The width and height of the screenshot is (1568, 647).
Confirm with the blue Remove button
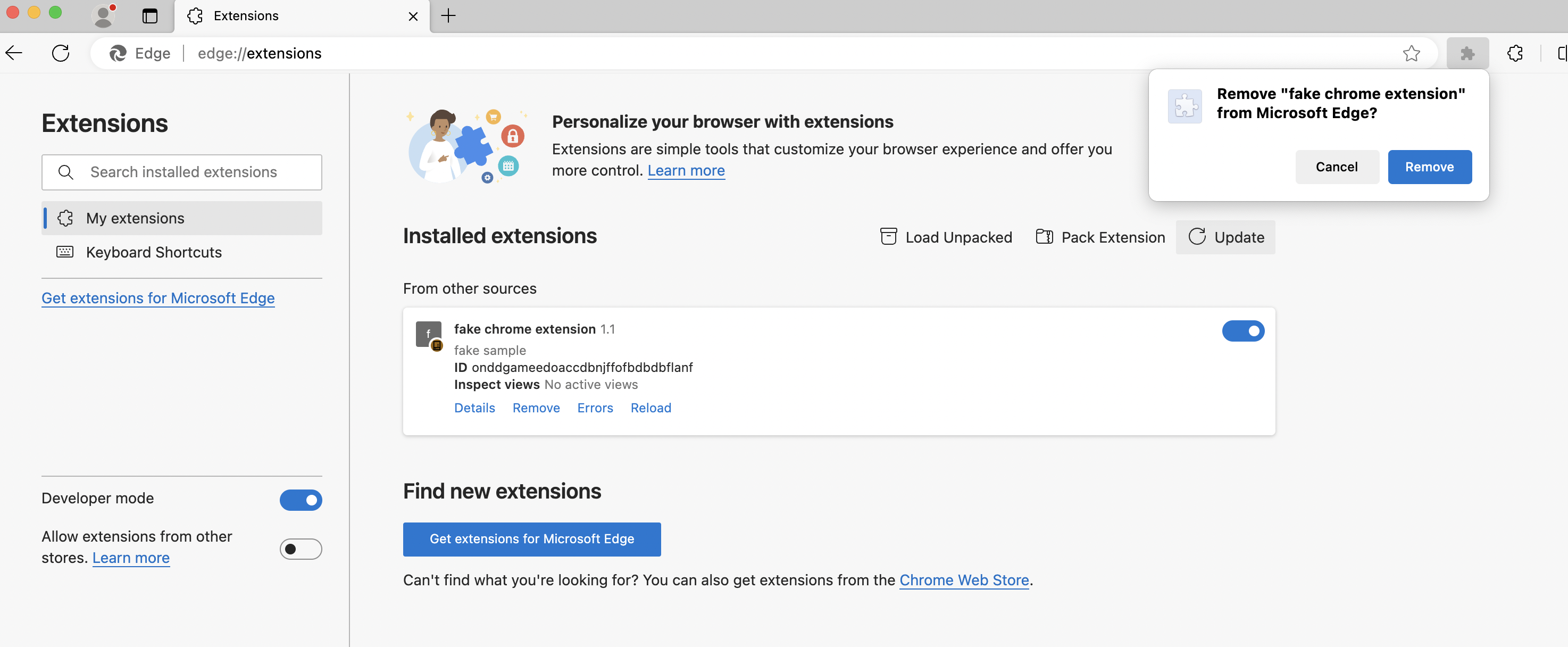point(1430,167)
